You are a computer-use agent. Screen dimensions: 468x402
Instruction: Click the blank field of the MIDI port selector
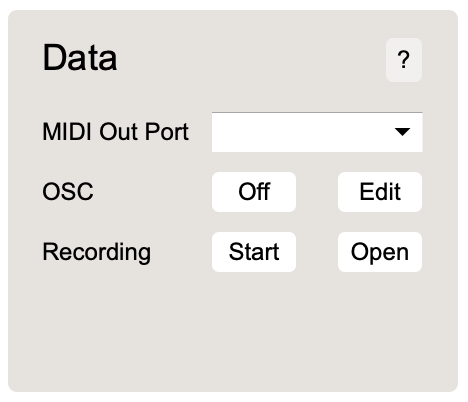tap(300, 132)
